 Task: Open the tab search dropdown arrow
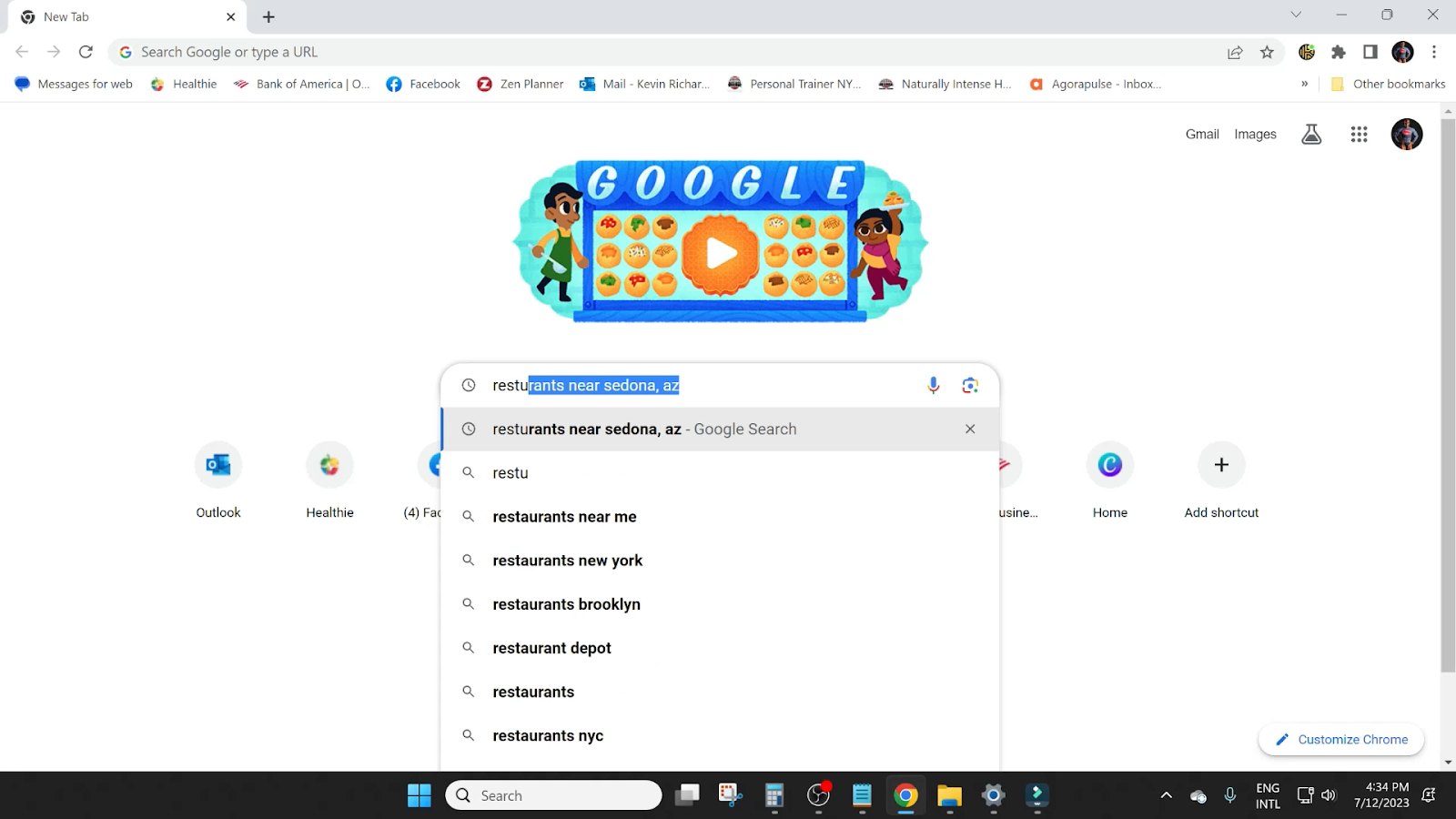[x=1296, y=15]
